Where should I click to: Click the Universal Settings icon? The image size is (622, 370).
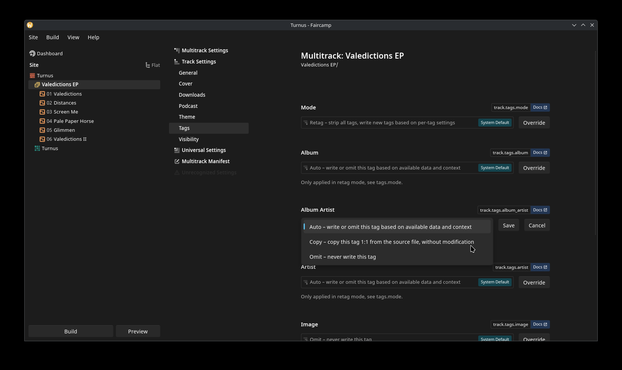click(x=177, y=150)
